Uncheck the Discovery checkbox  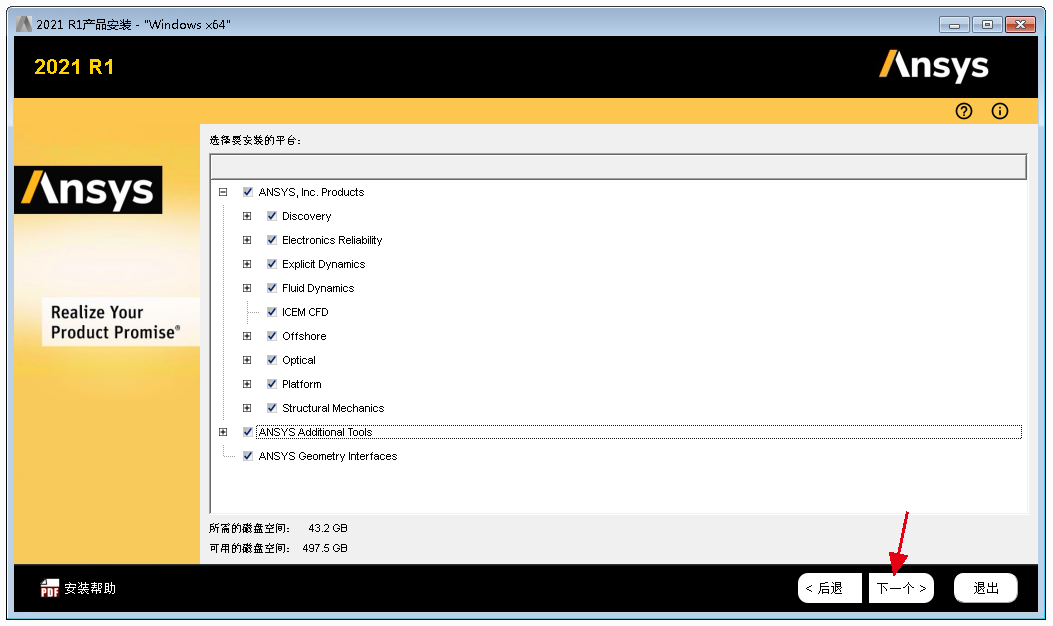coord(272,216)
